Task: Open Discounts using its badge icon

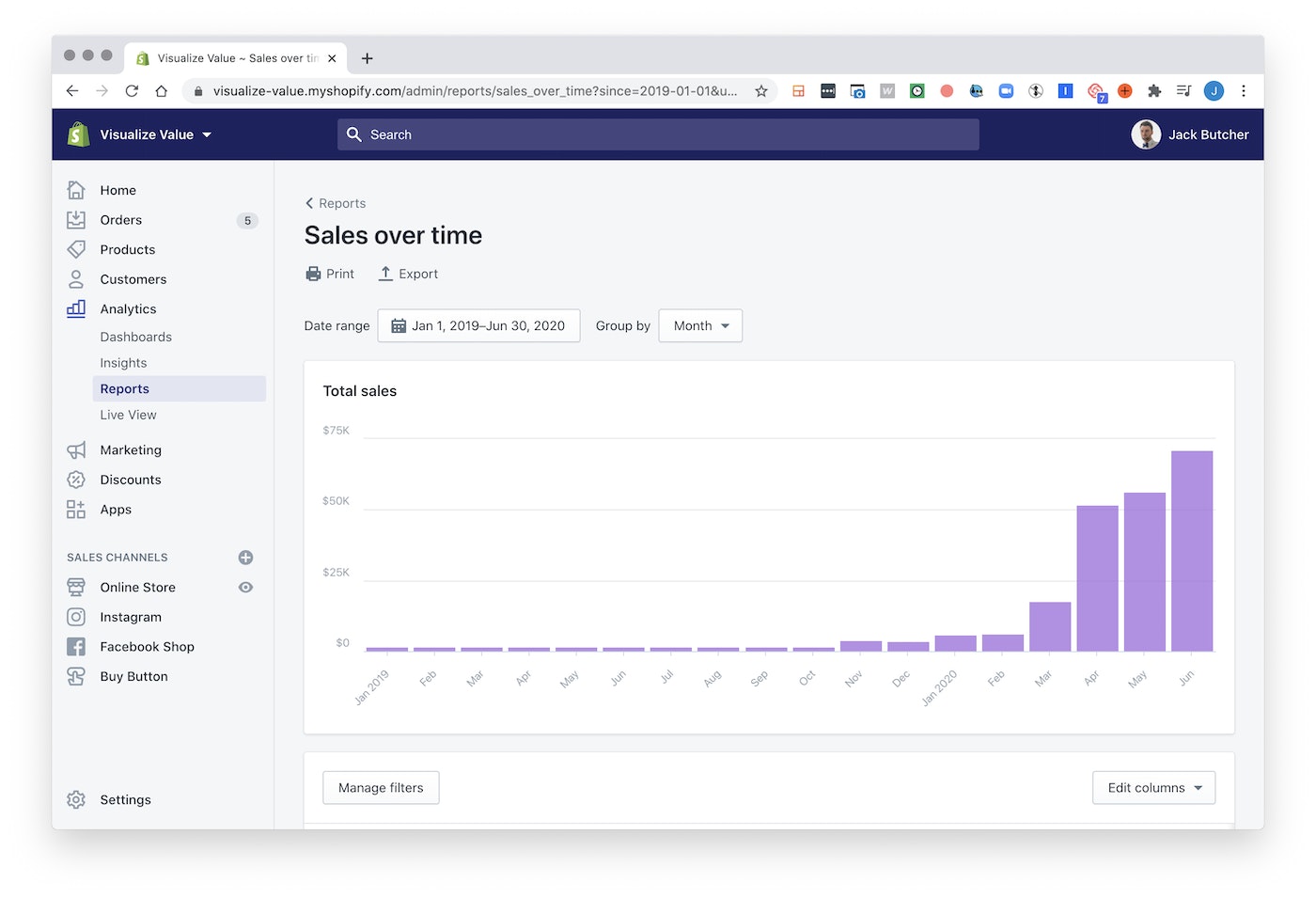Action: pos(76,480)
